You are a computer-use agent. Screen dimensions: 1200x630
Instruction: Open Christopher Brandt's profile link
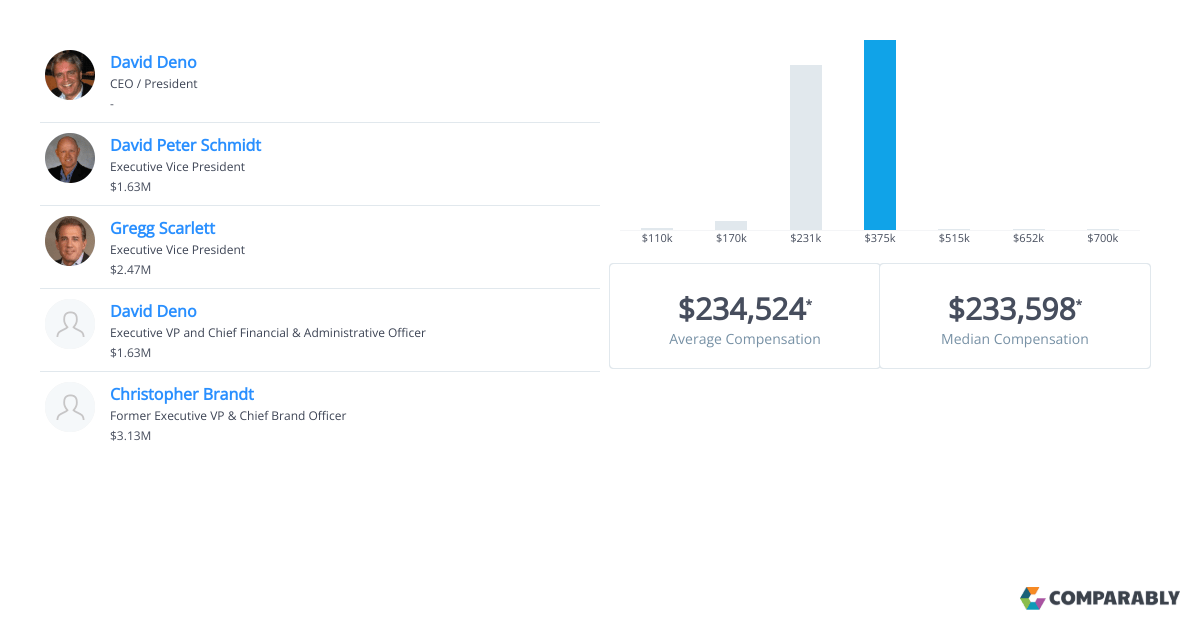[x=181, y=394]
